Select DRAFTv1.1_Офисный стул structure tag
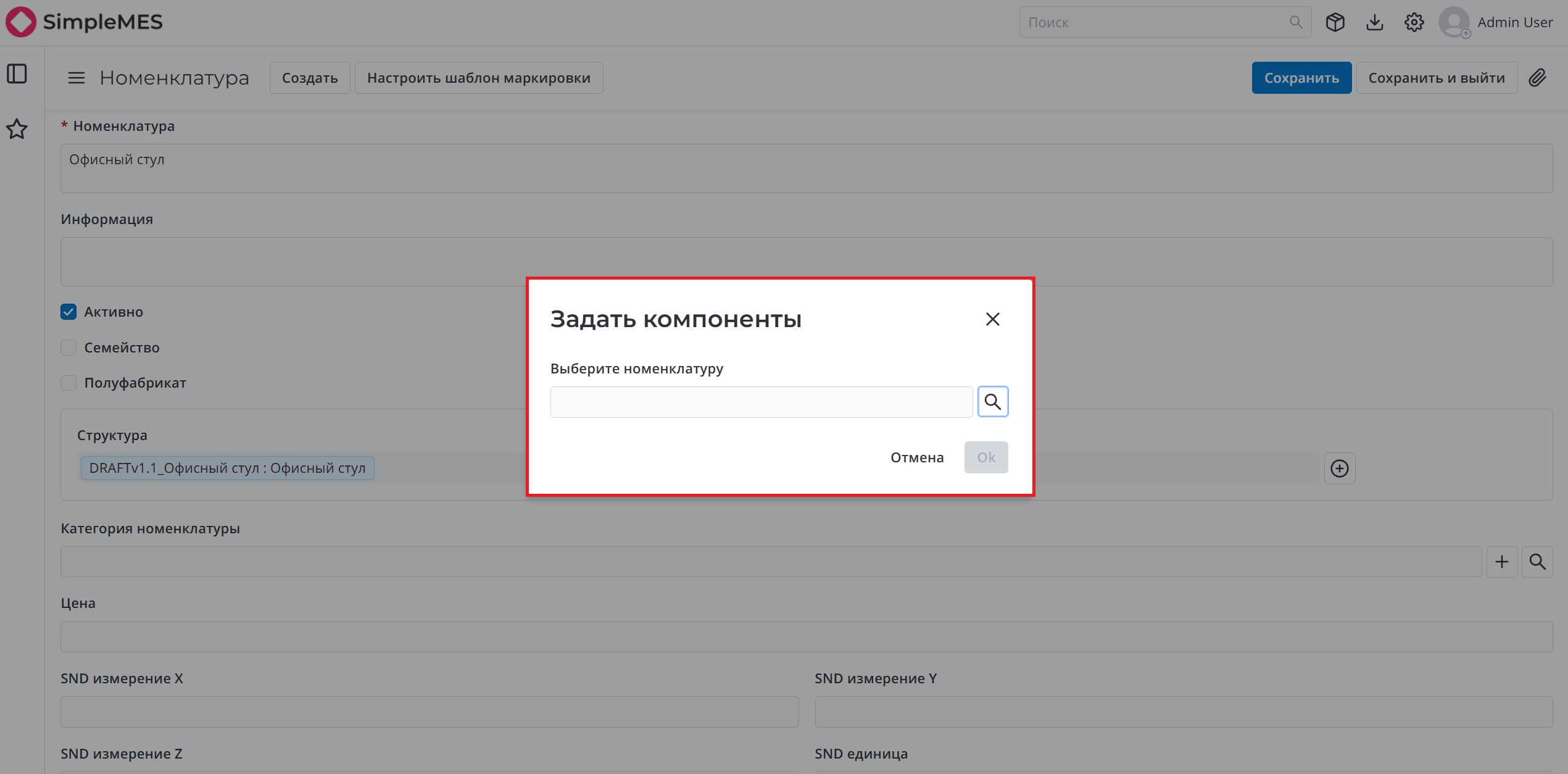 coord(228,468)
